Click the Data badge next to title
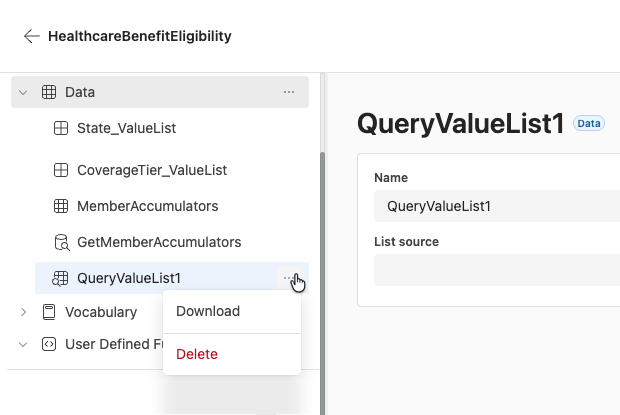This screenshot has width=620, height=415. coord(589,124)
